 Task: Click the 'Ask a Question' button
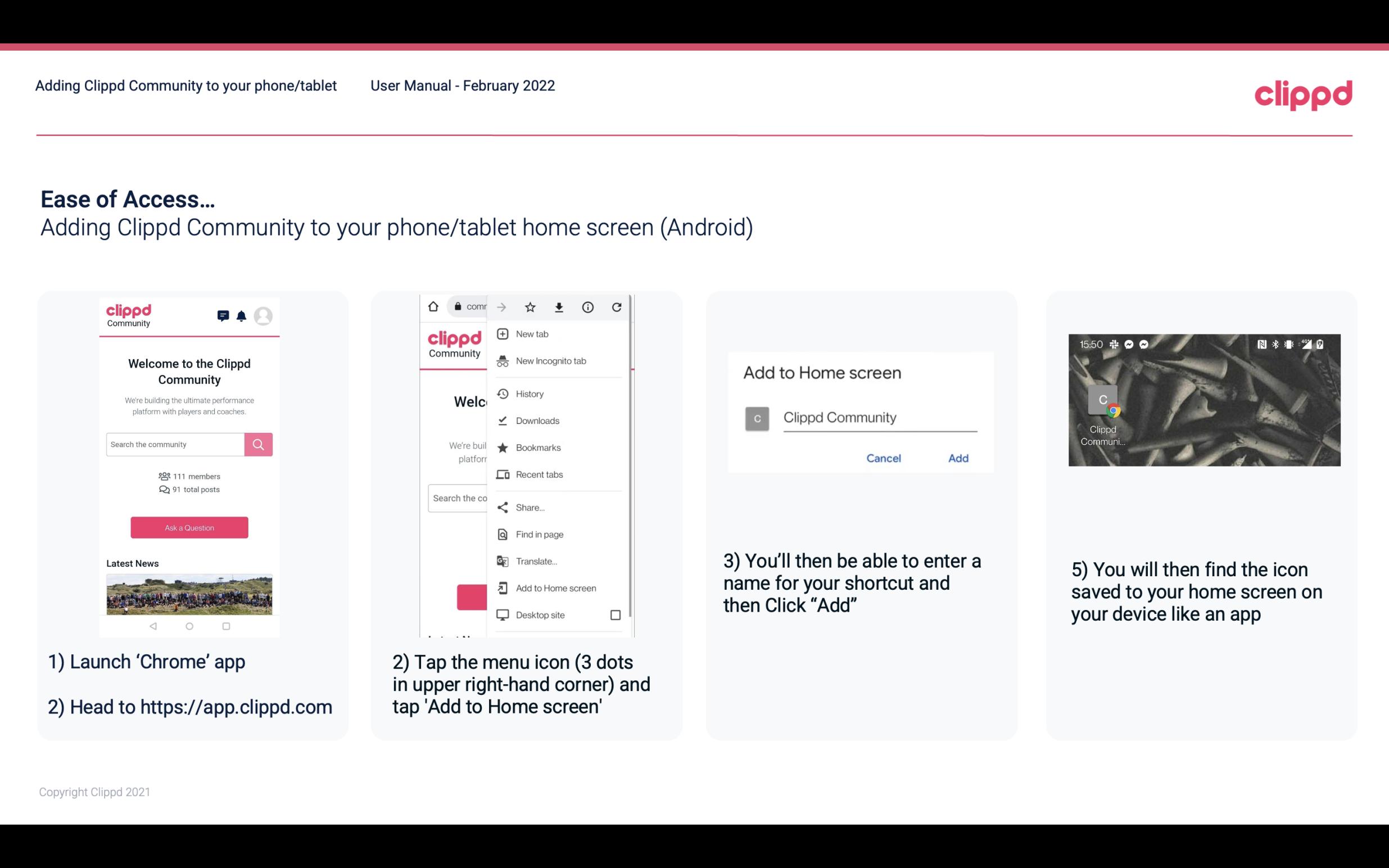pyautogui.click(x=188, y=527)
